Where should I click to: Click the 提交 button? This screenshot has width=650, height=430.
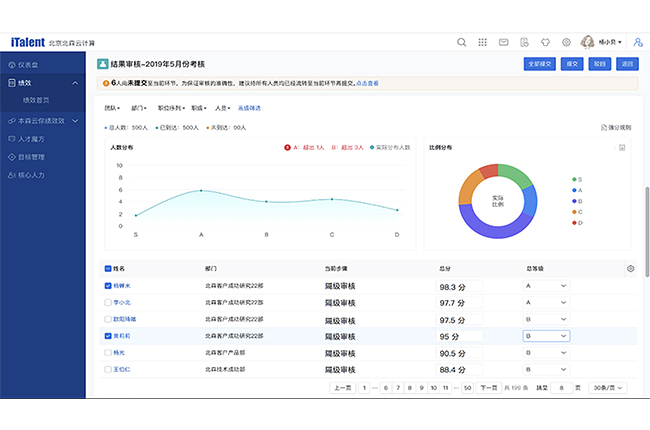(x=572, y=64)
